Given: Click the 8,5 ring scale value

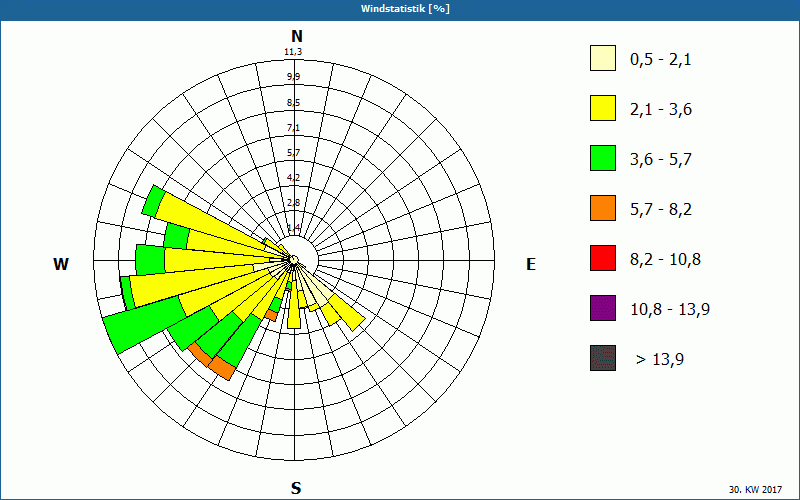Looking at the screenshot, I should 293,103.
